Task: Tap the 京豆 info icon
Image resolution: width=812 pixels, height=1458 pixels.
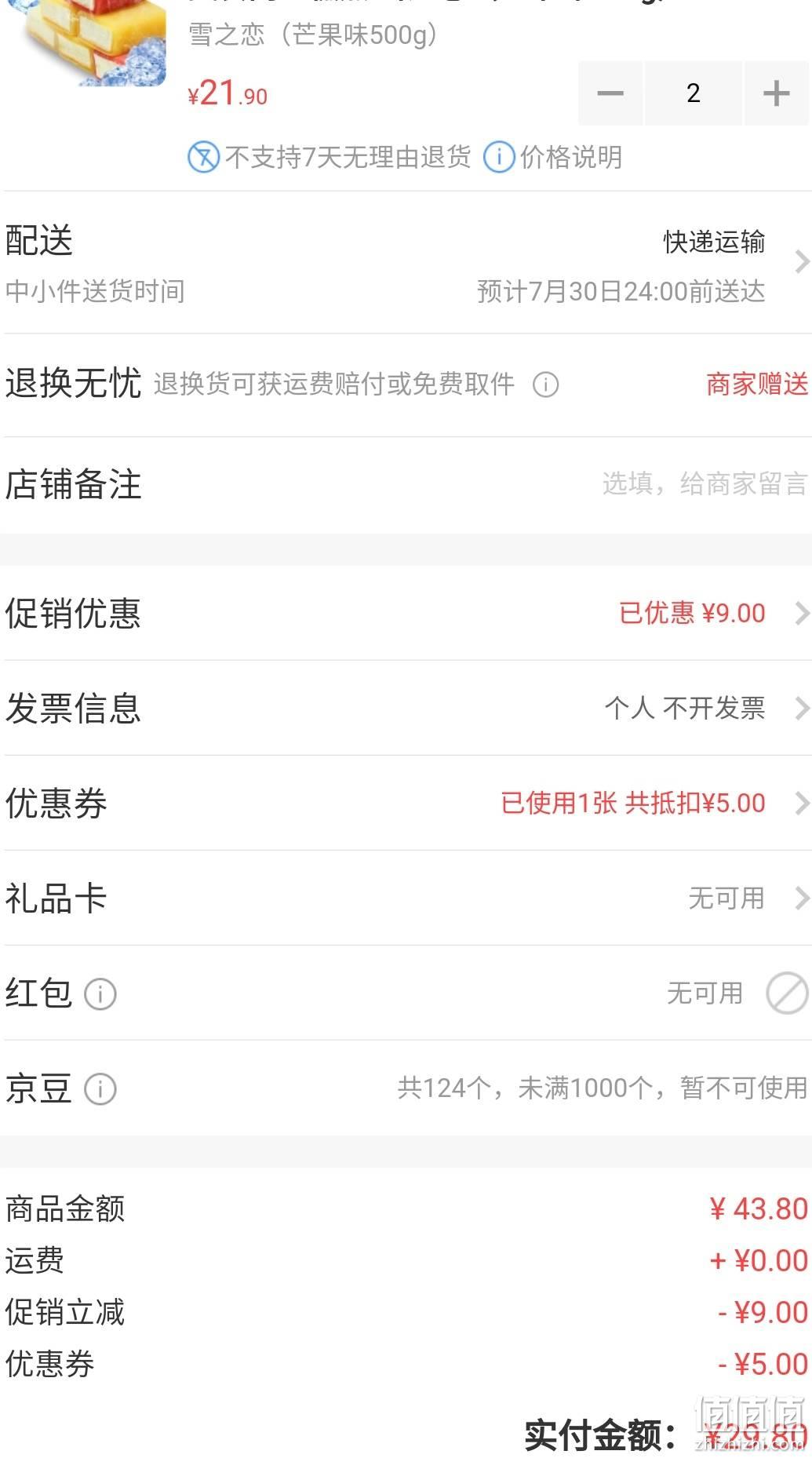Action: point(100,1089)
